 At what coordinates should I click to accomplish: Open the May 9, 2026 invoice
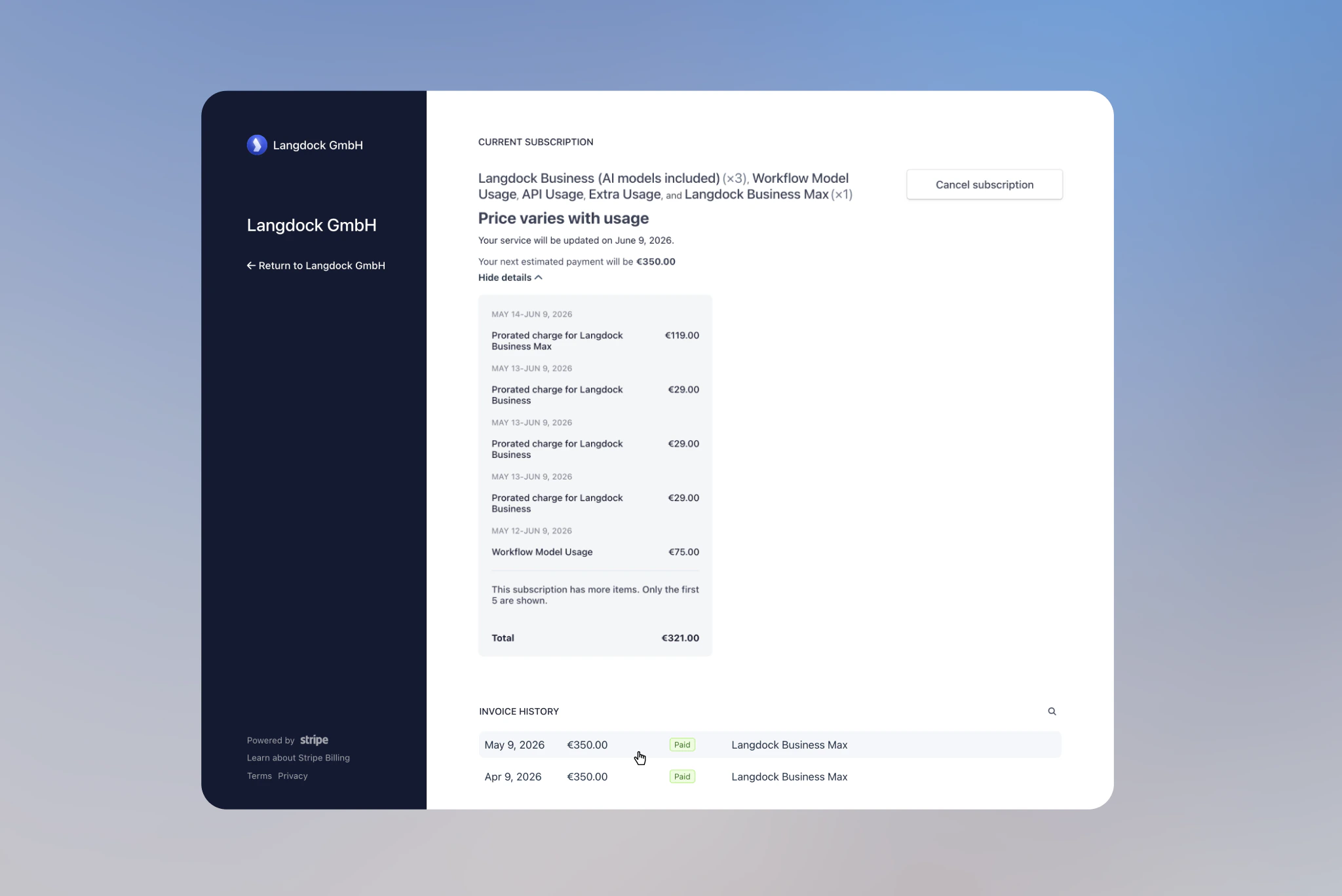pos(770,745)
